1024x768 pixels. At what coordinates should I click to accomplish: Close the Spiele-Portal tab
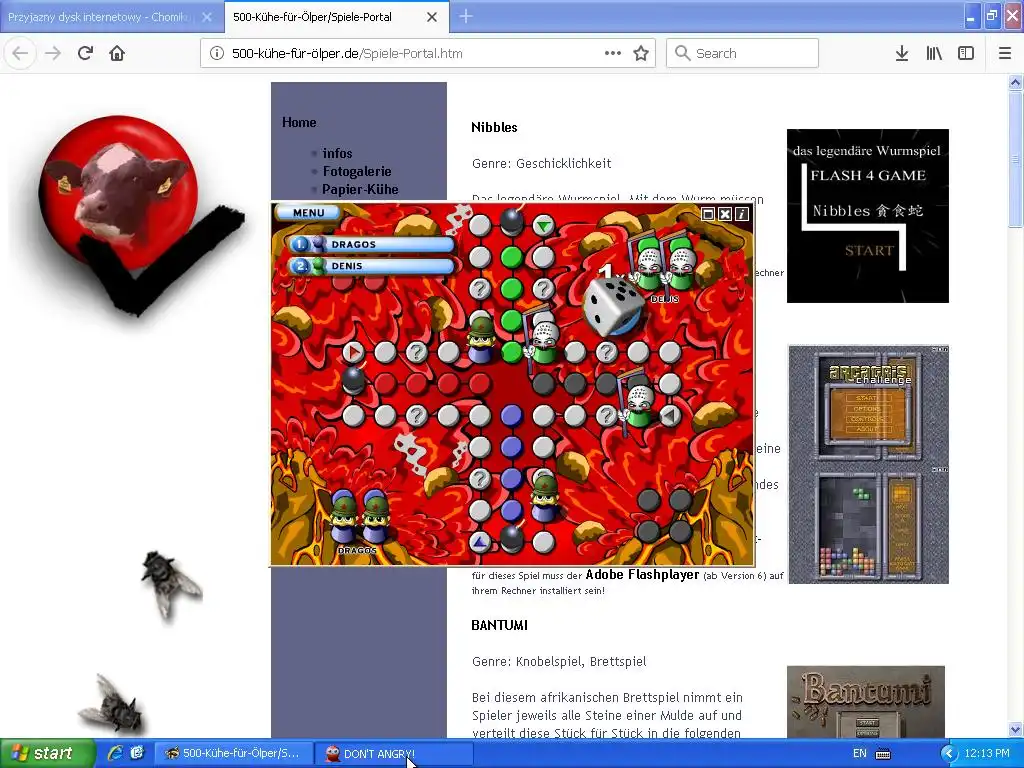tap(432, 18)
